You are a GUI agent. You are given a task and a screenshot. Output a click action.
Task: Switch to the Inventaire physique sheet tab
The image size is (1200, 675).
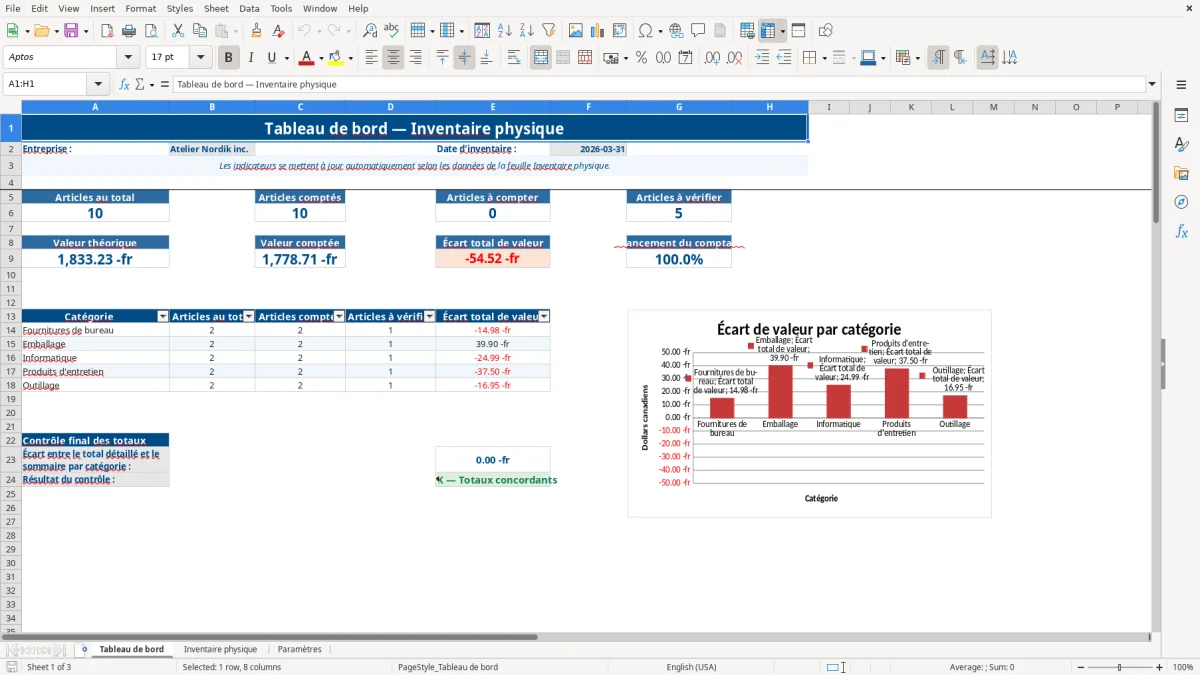220,649
